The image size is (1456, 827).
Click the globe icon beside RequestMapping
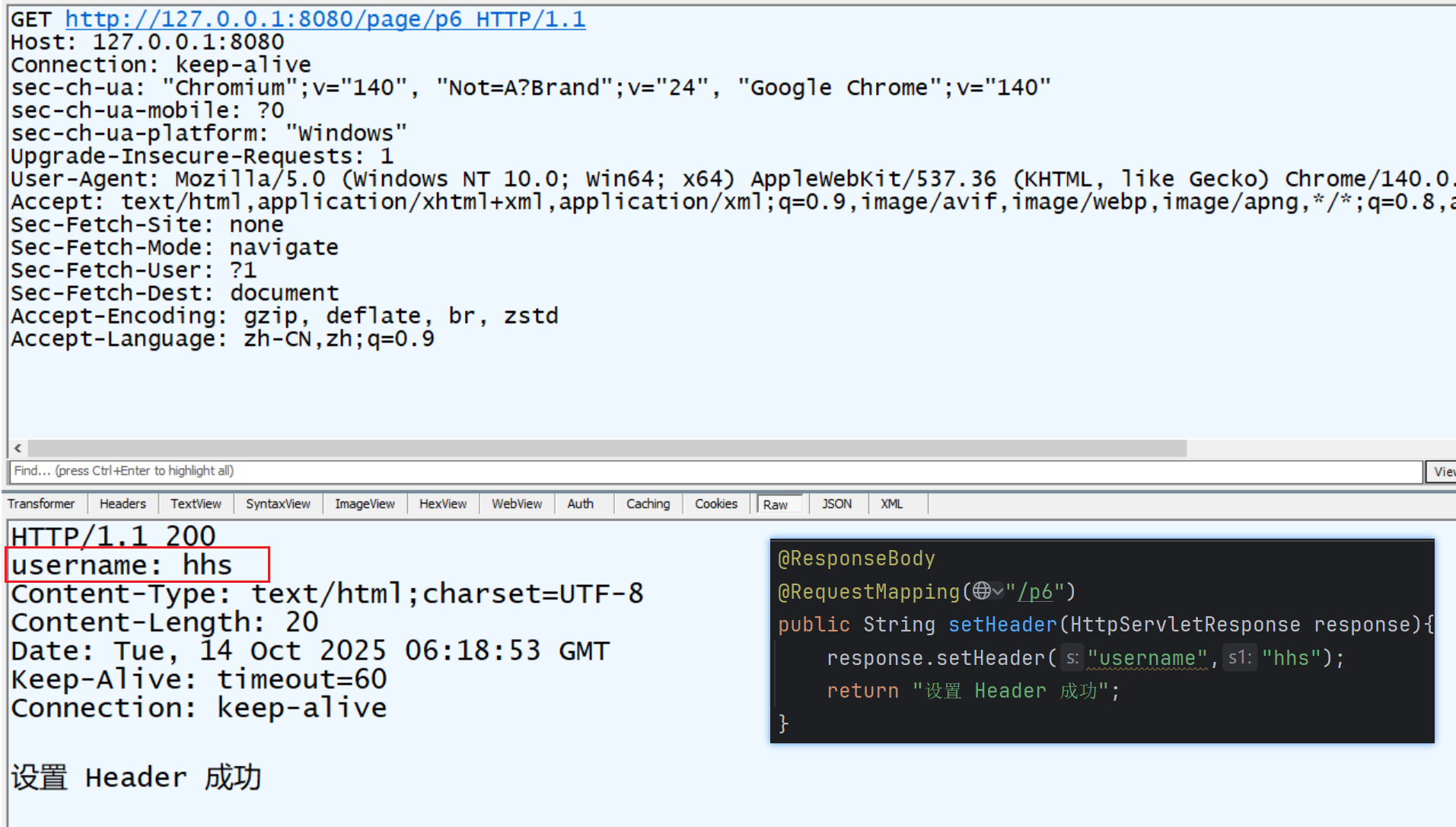[x=982, y=590]
